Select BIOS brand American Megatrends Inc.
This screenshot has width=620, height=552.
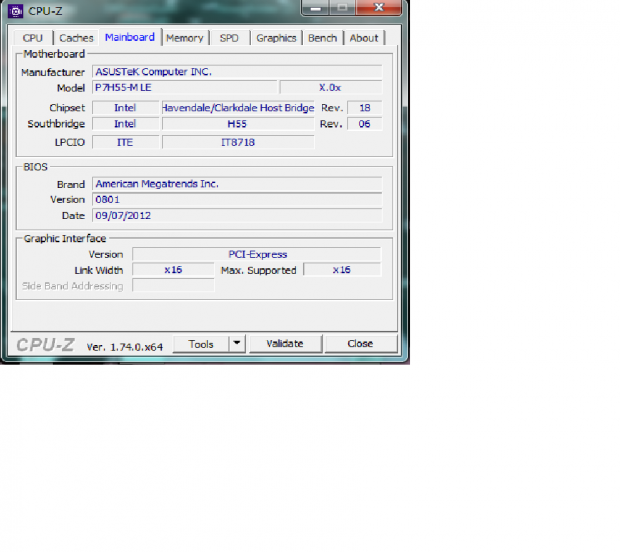click(237, 184)
